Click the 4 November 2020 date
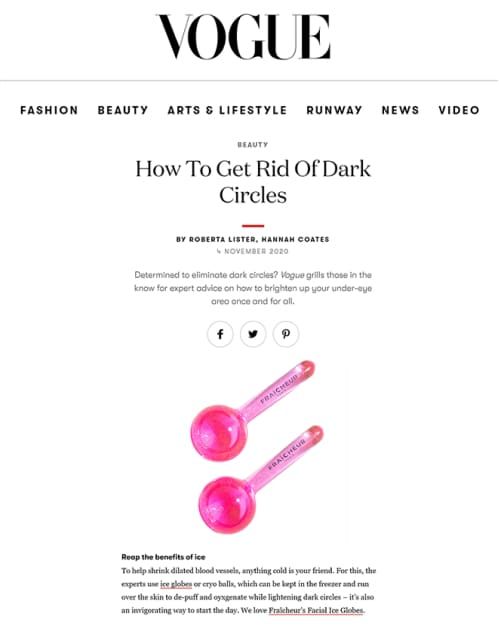The height and width of the screenshot is (631, 499). point(253,252)
